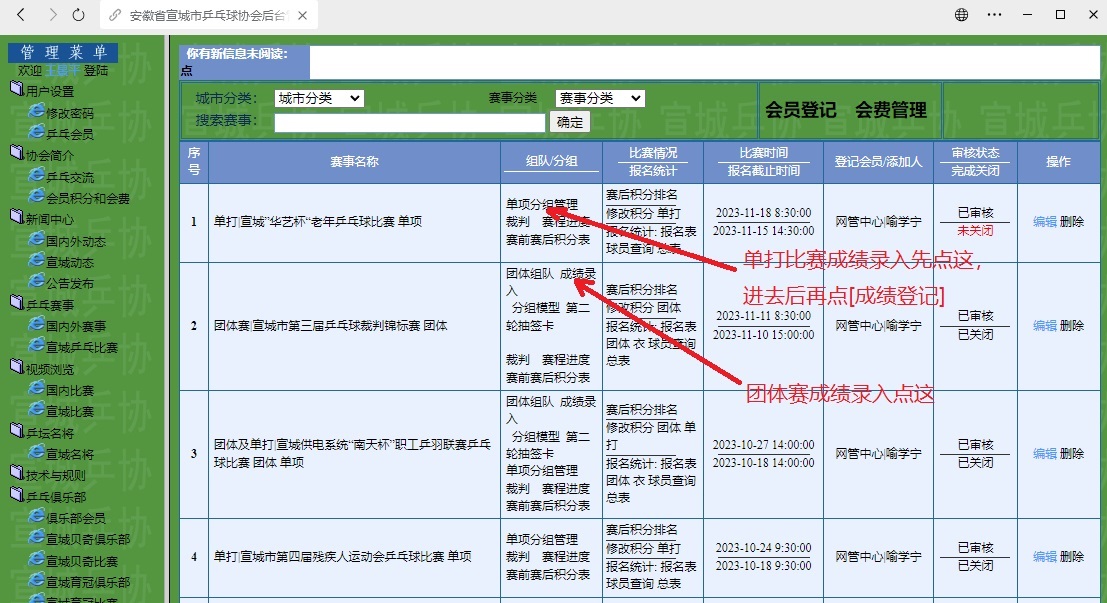Open the browser three-dots menu
Screen dimensions: 1107x603
(994, 15)
